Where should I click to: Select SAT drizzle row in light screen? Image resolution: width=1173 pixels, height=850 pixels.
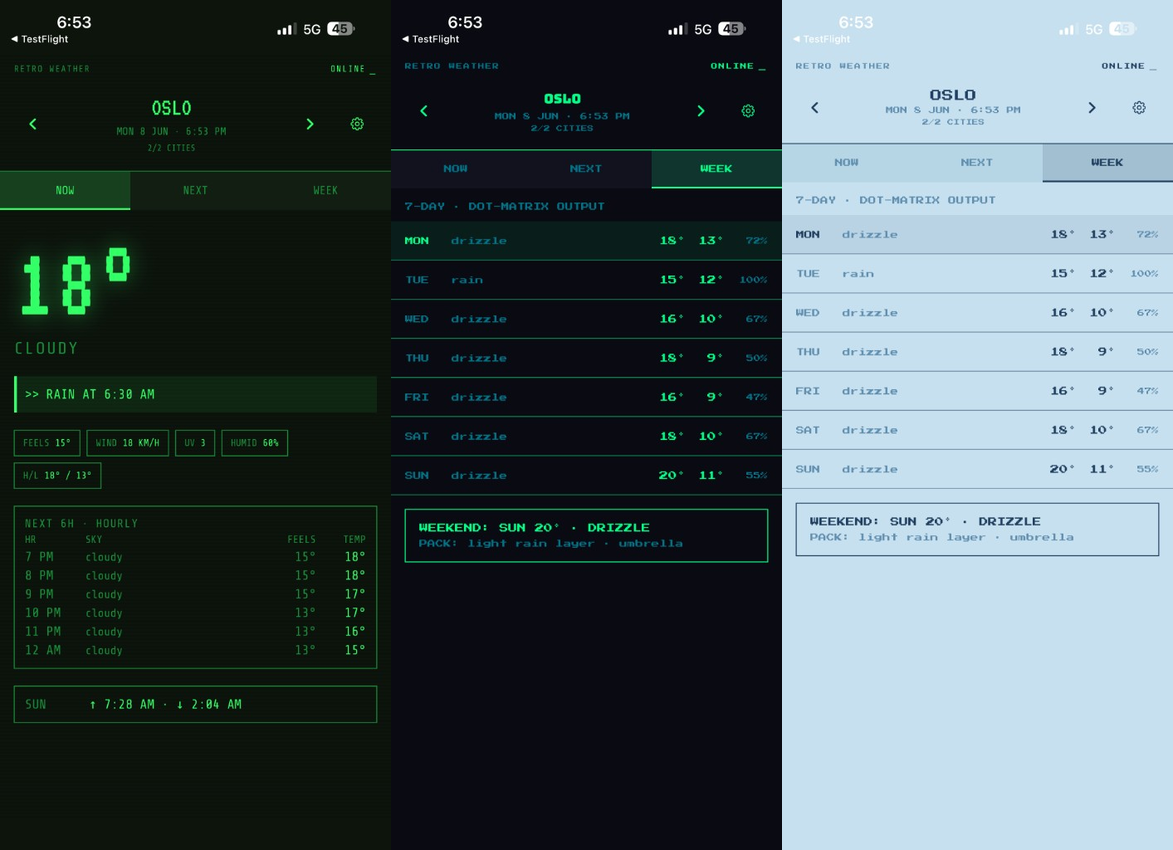978,430
